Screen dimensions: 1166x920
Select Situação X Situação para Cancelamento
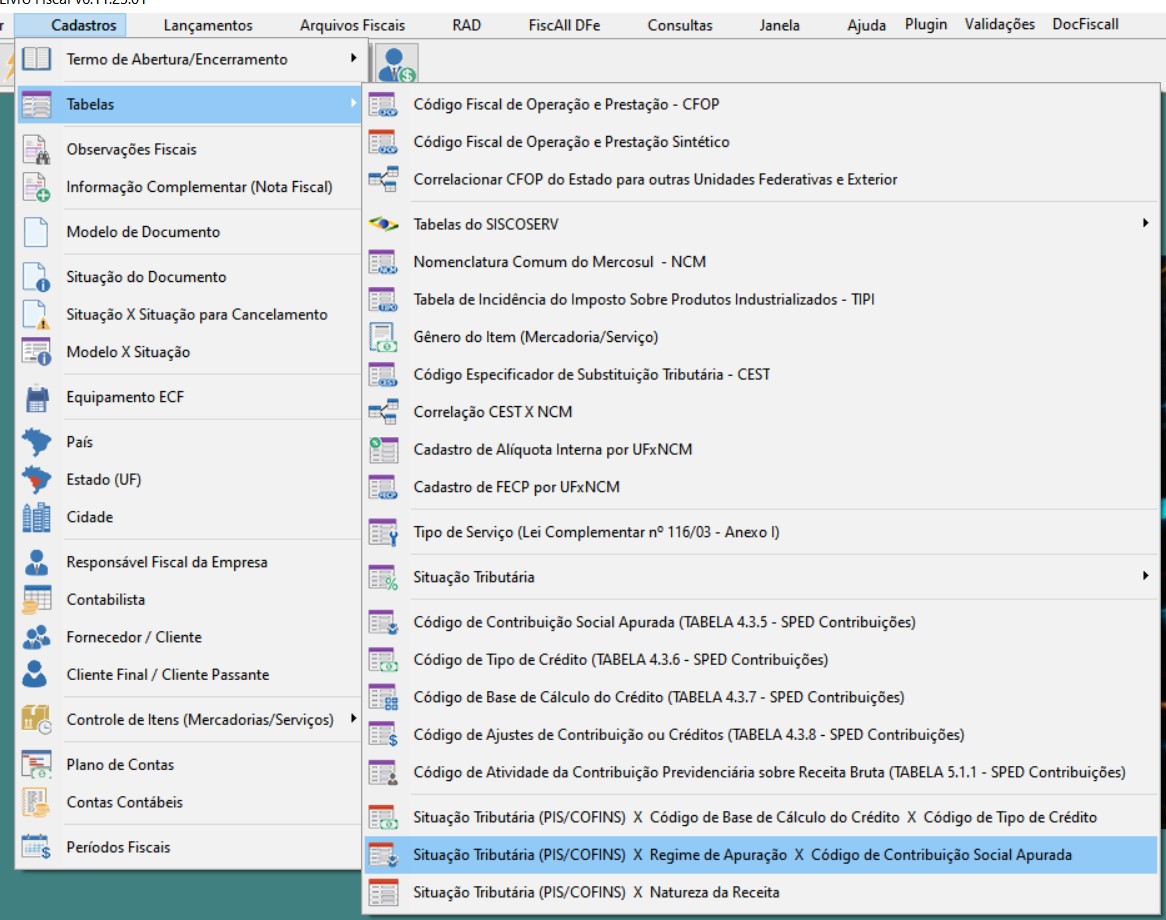[189, 315]
